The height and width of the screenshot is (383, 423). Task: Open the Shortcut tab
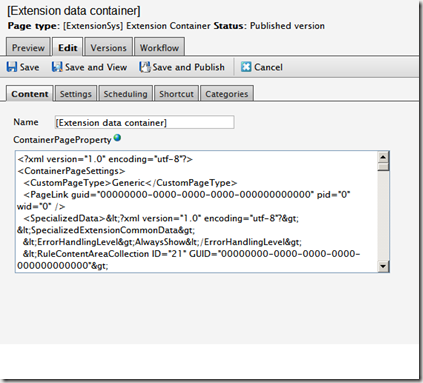coord(176,94)
